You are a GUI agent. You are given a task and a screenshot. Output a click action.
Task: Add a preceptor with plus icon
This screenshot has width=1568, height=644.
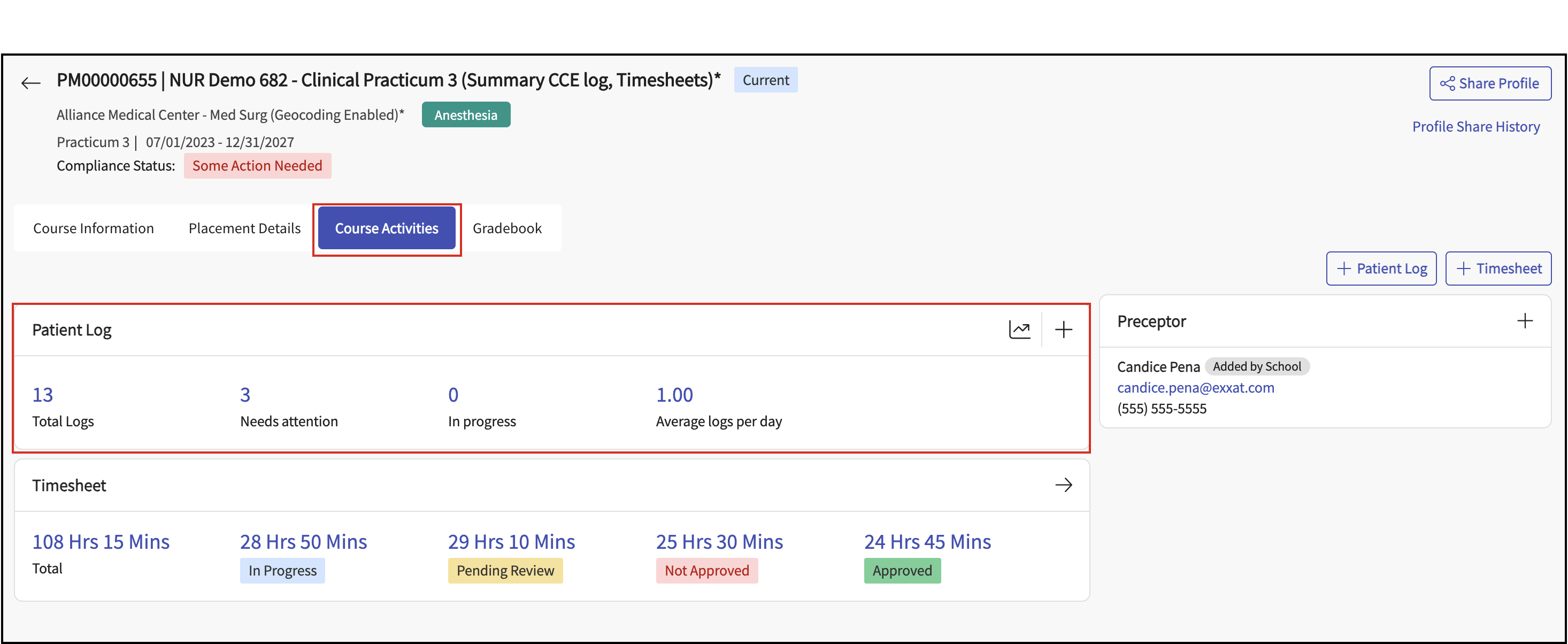(1525, 321)
